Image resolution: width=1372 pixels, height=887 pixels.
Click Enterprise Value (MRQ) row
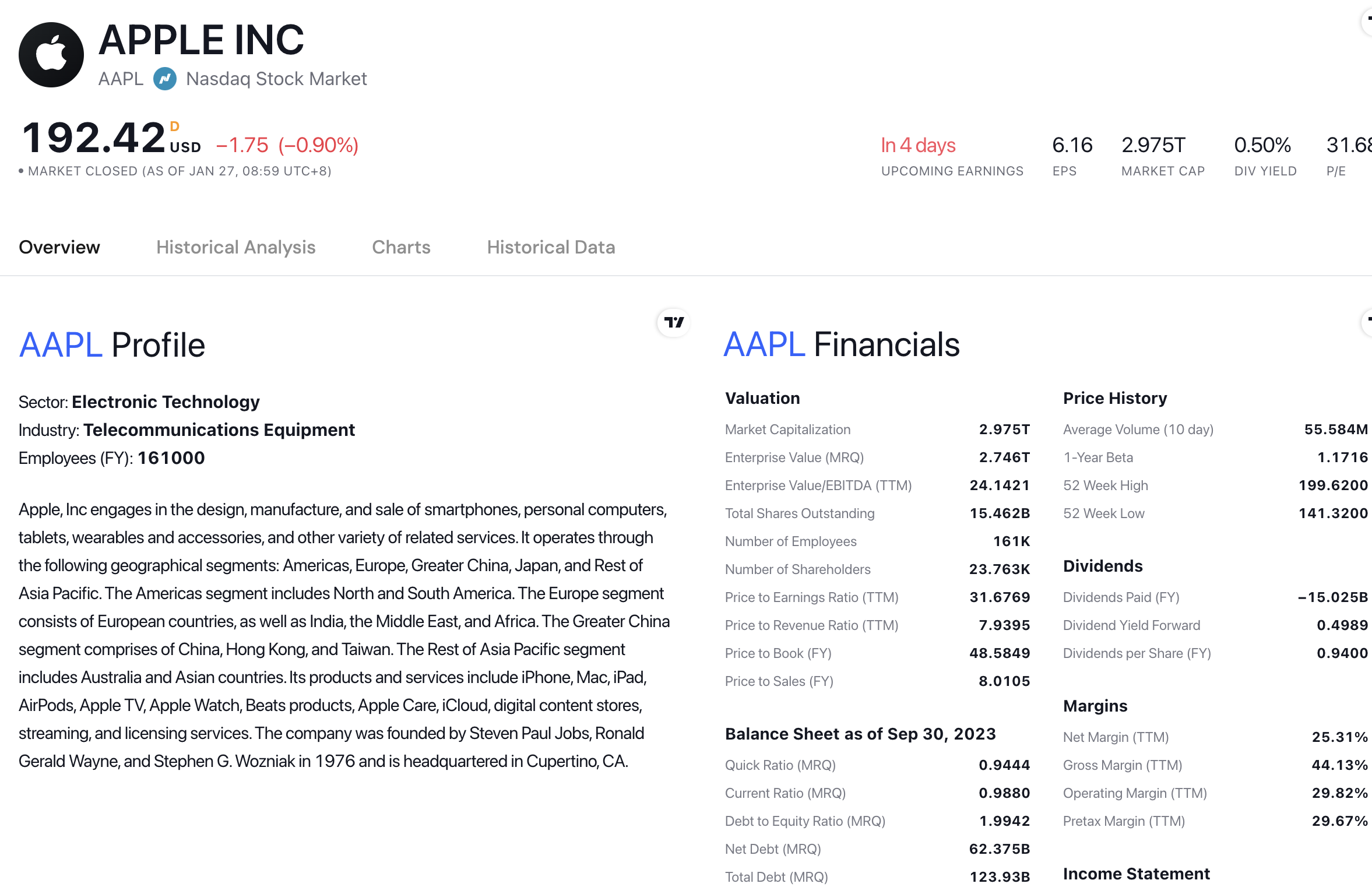click(877, 457)
